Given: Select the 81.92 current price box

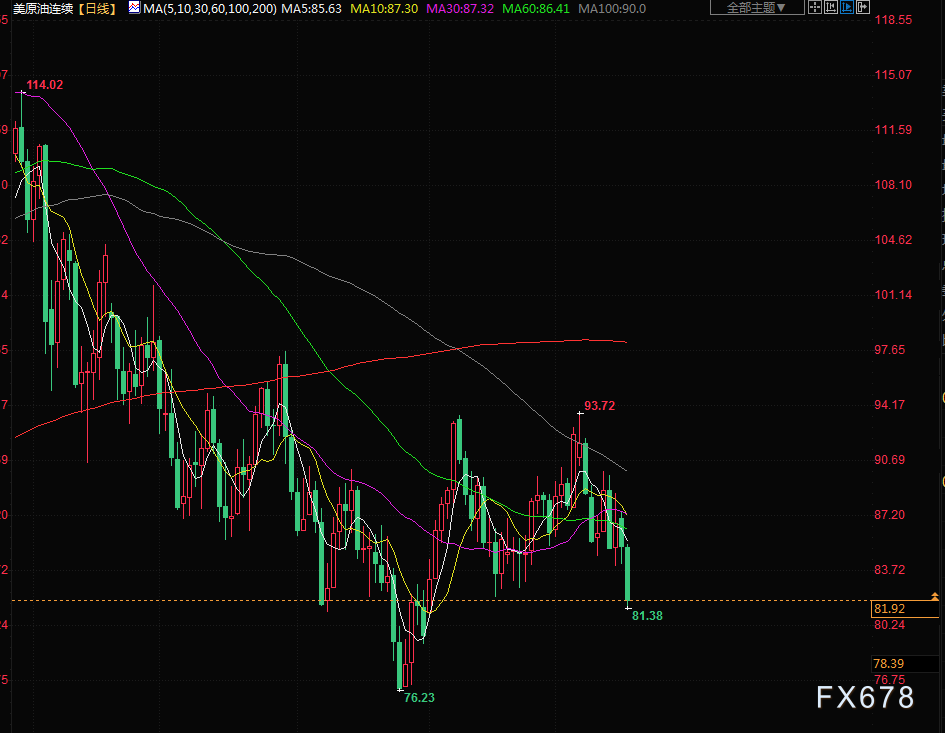Looking at the screenshot, I should pos(905,609).
